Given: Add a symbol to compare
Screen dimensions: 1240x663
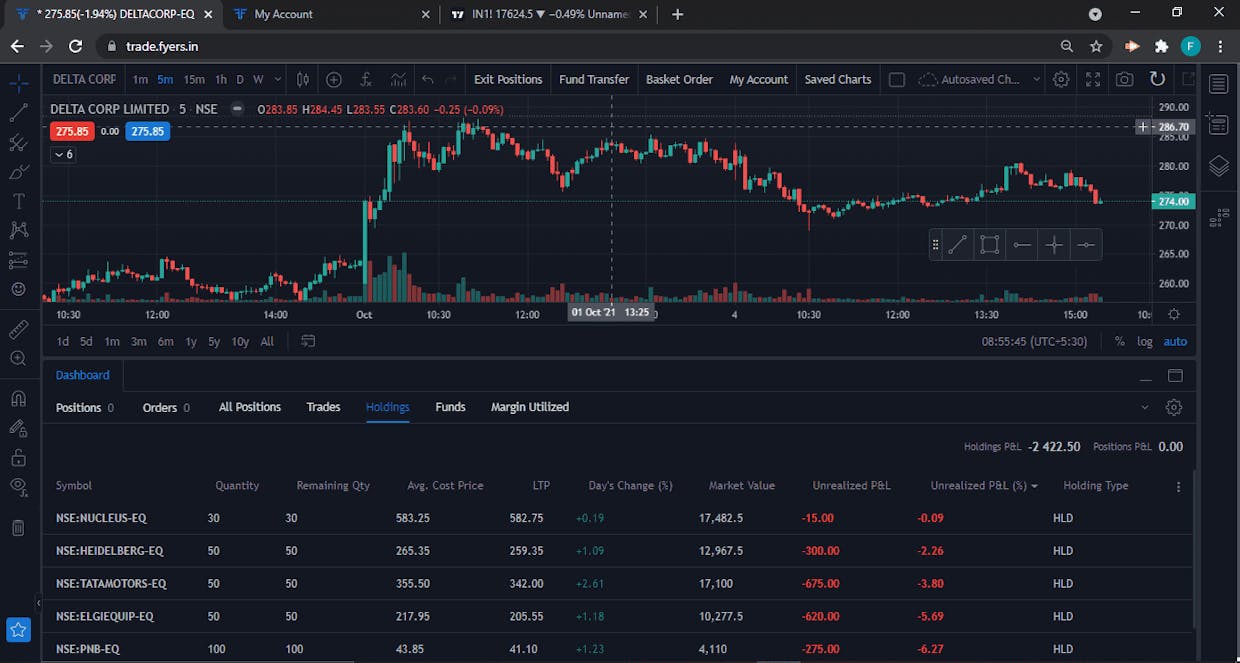Looking at the screenshot, I should (x=334, y=79).
